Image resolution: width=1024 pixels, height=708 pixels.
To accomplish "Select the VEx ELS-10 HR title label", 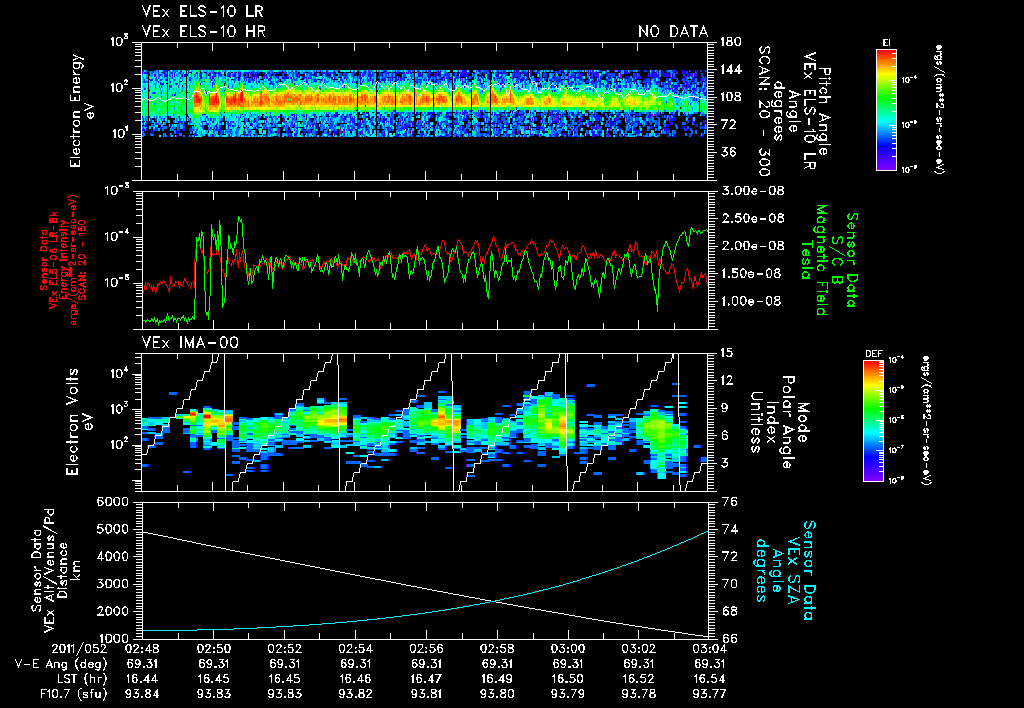I will (204, 31).
